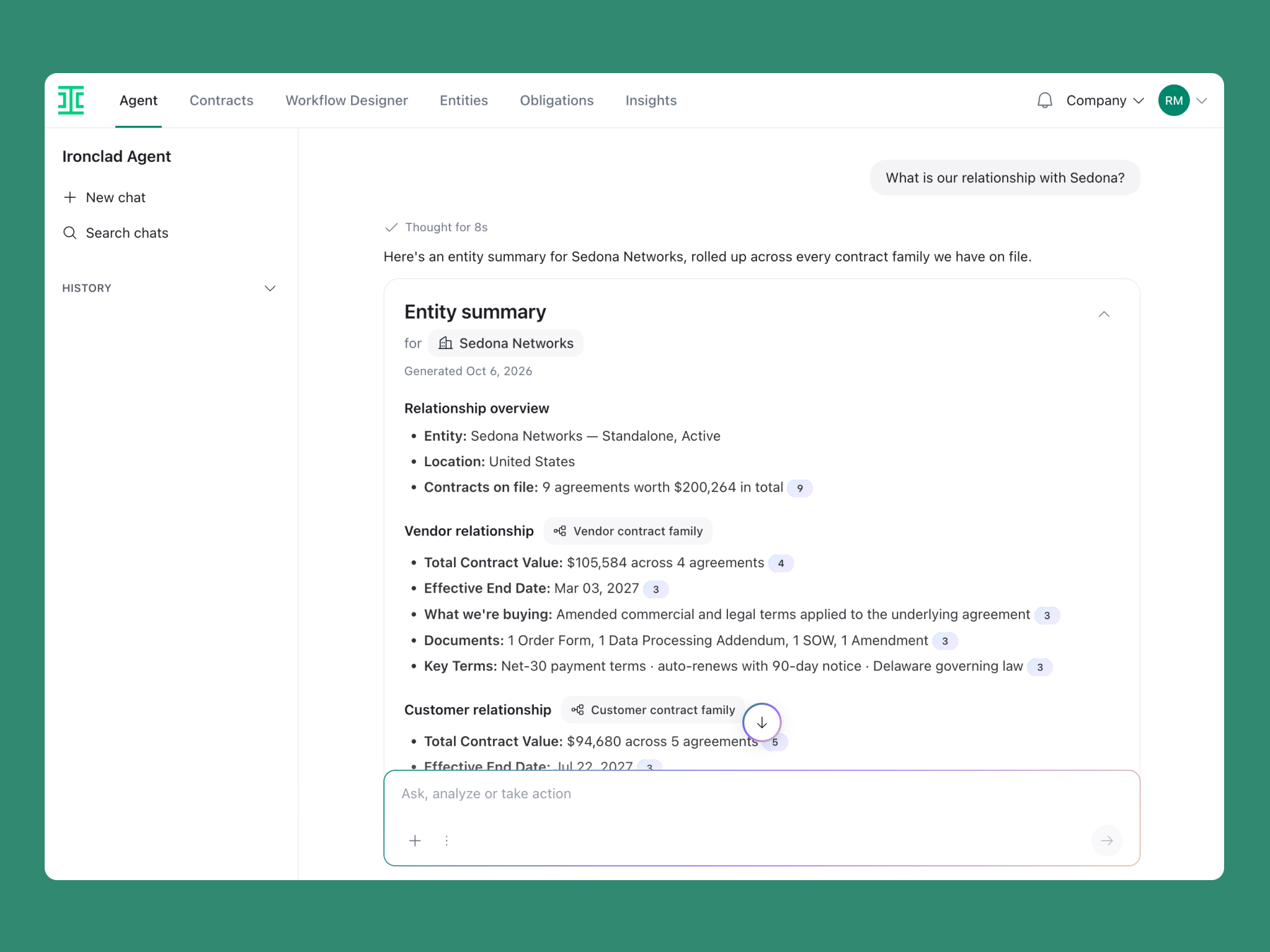Open the Insights tab
1270x952 pixels.
pos(651,100)
